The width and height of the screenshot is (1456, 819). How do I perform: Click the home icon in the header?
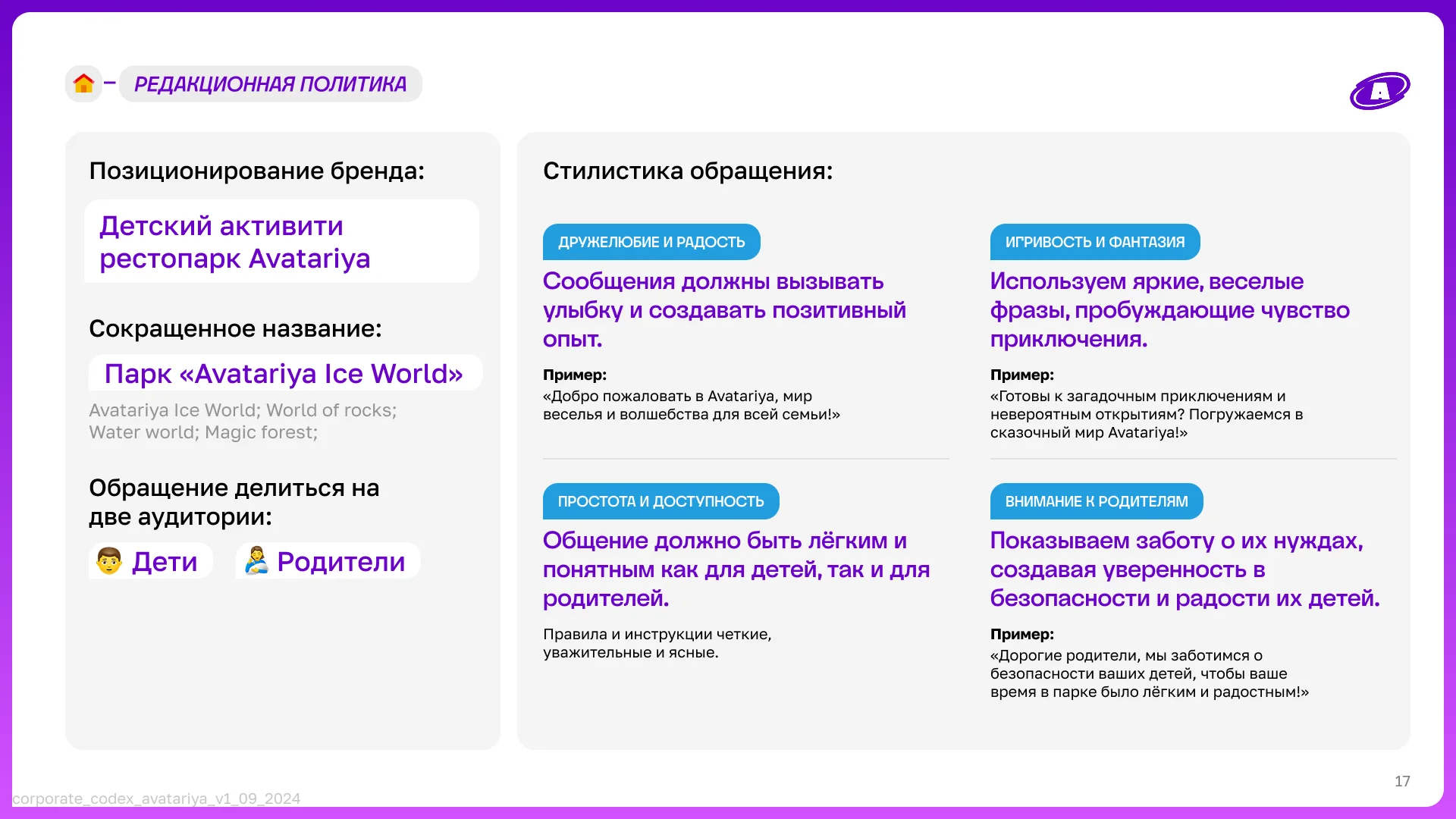click(83, 83)
